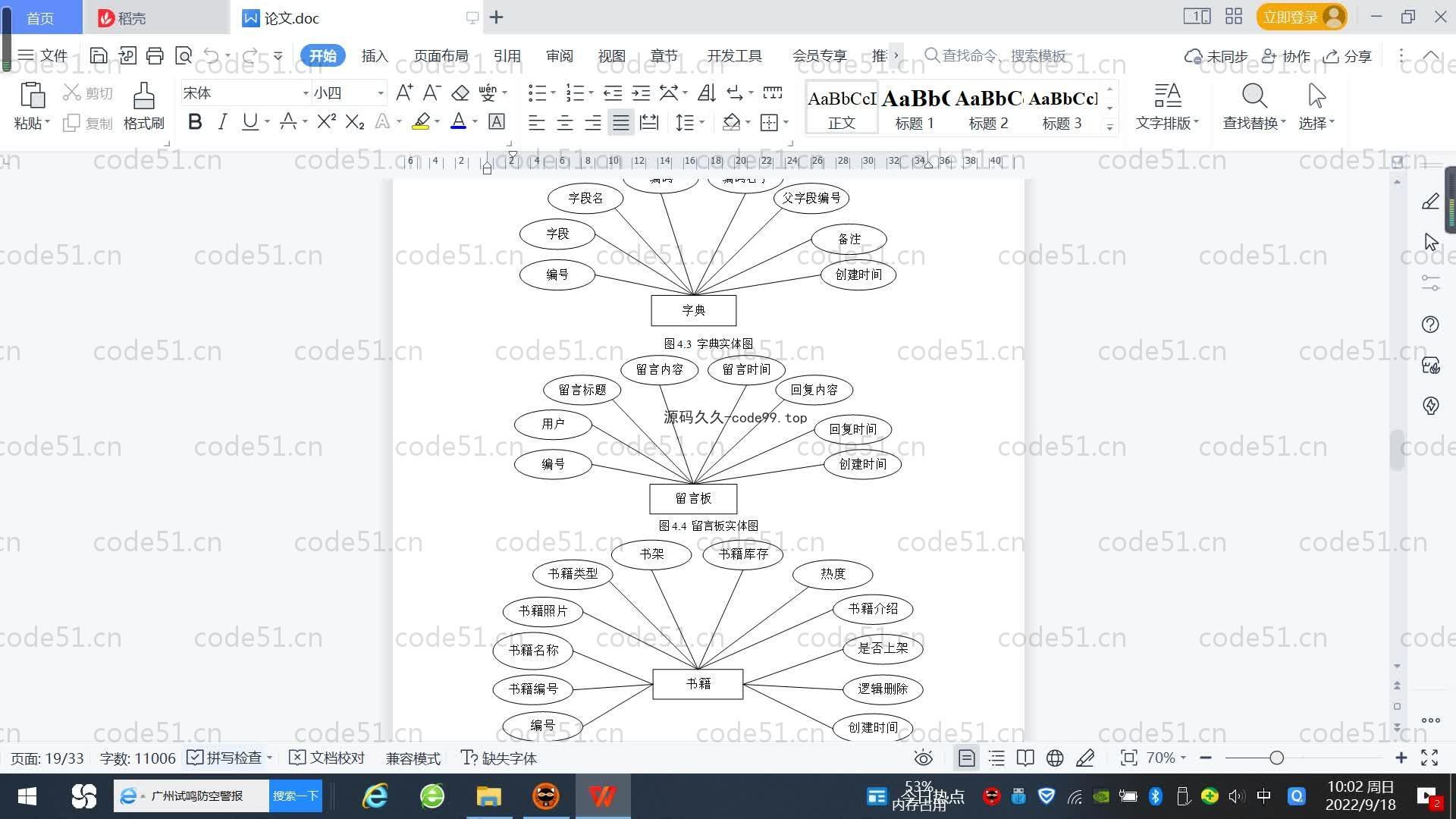Apply subscript formatting
Screen dimensions: 1456x819
coord(355,121)
